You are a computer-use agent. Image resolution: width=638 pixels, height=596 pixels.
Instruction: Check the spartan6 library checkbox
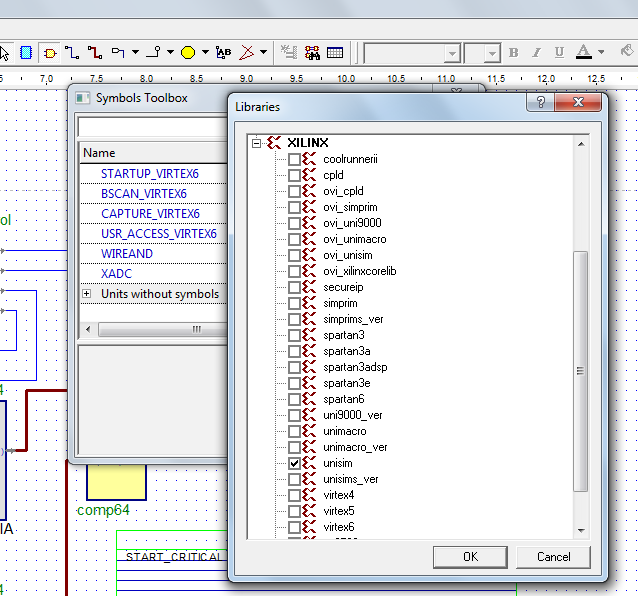pos(294,399)
